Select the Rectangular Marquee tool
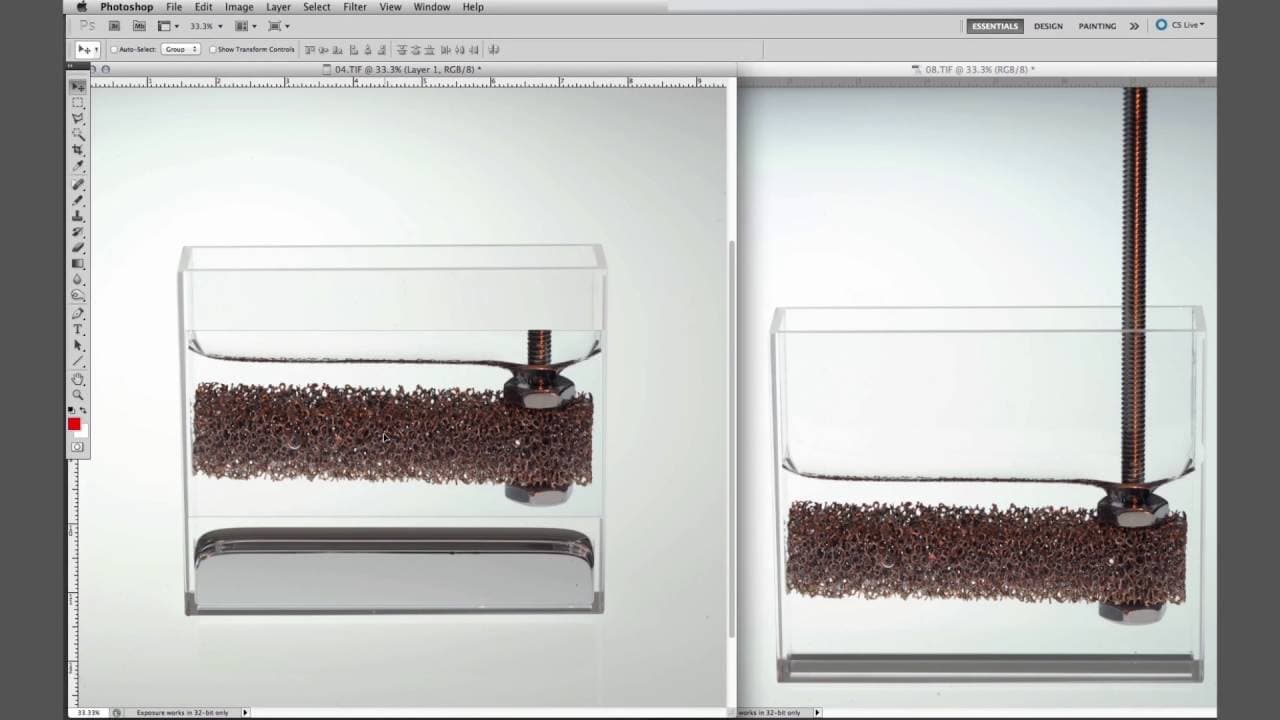This screenshot has height=720, width=1280. [78, 103]
